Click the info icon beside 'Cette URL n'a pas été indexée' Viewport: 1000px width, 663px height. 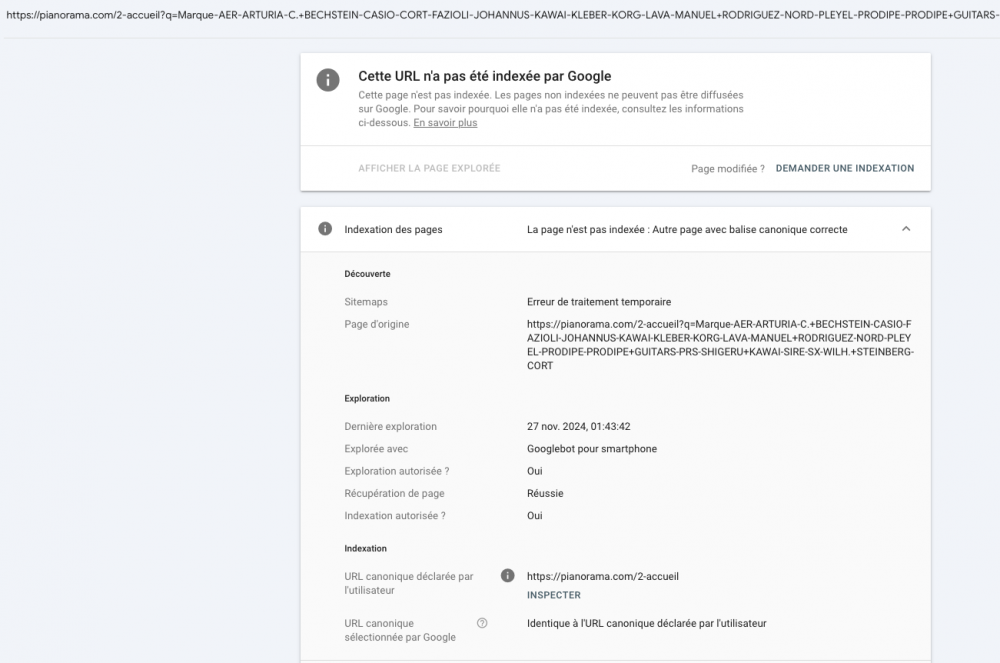click(x=328, y=80)
